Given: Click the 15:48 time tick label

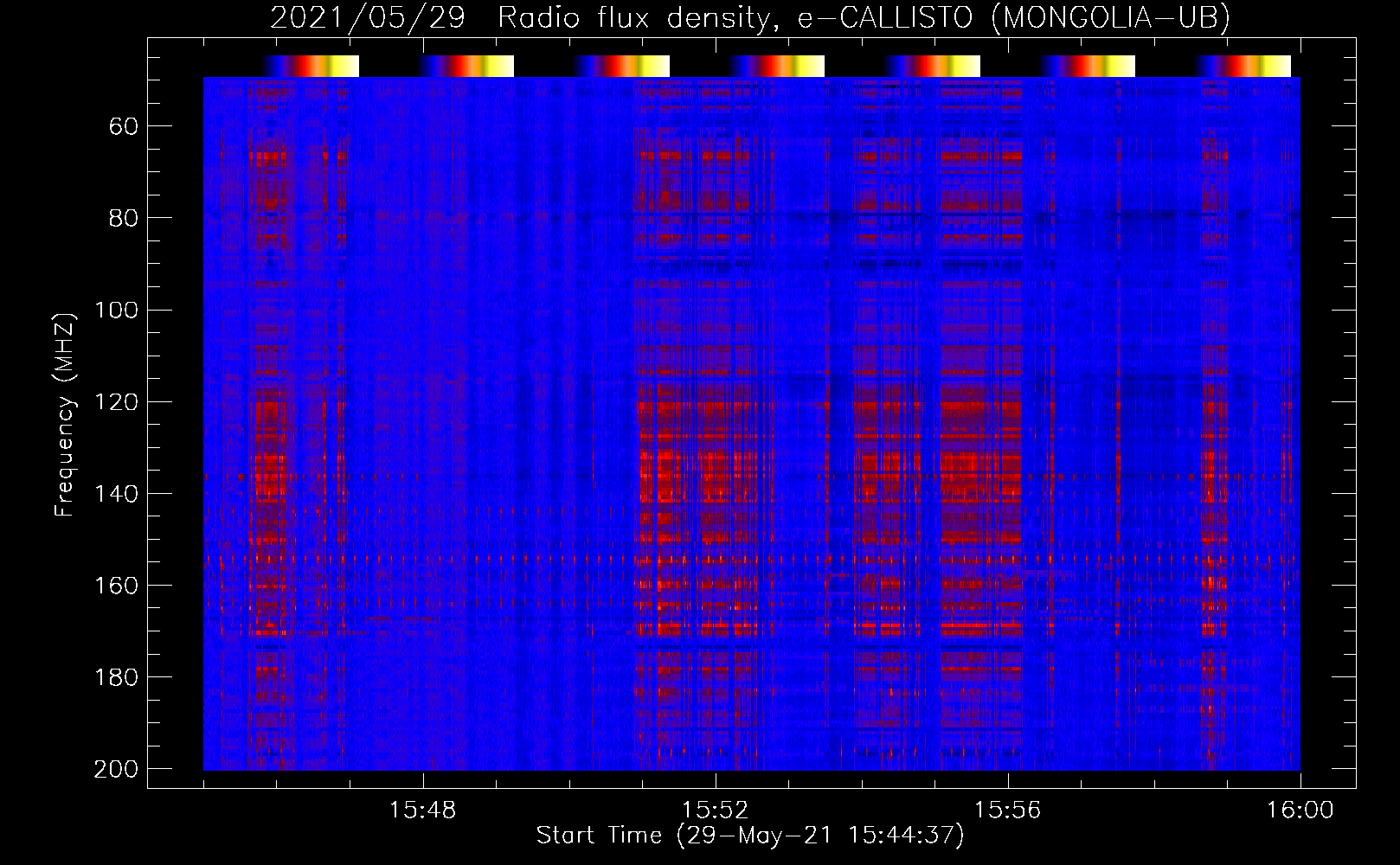Looking at the screenshot, I should (423, 811).
